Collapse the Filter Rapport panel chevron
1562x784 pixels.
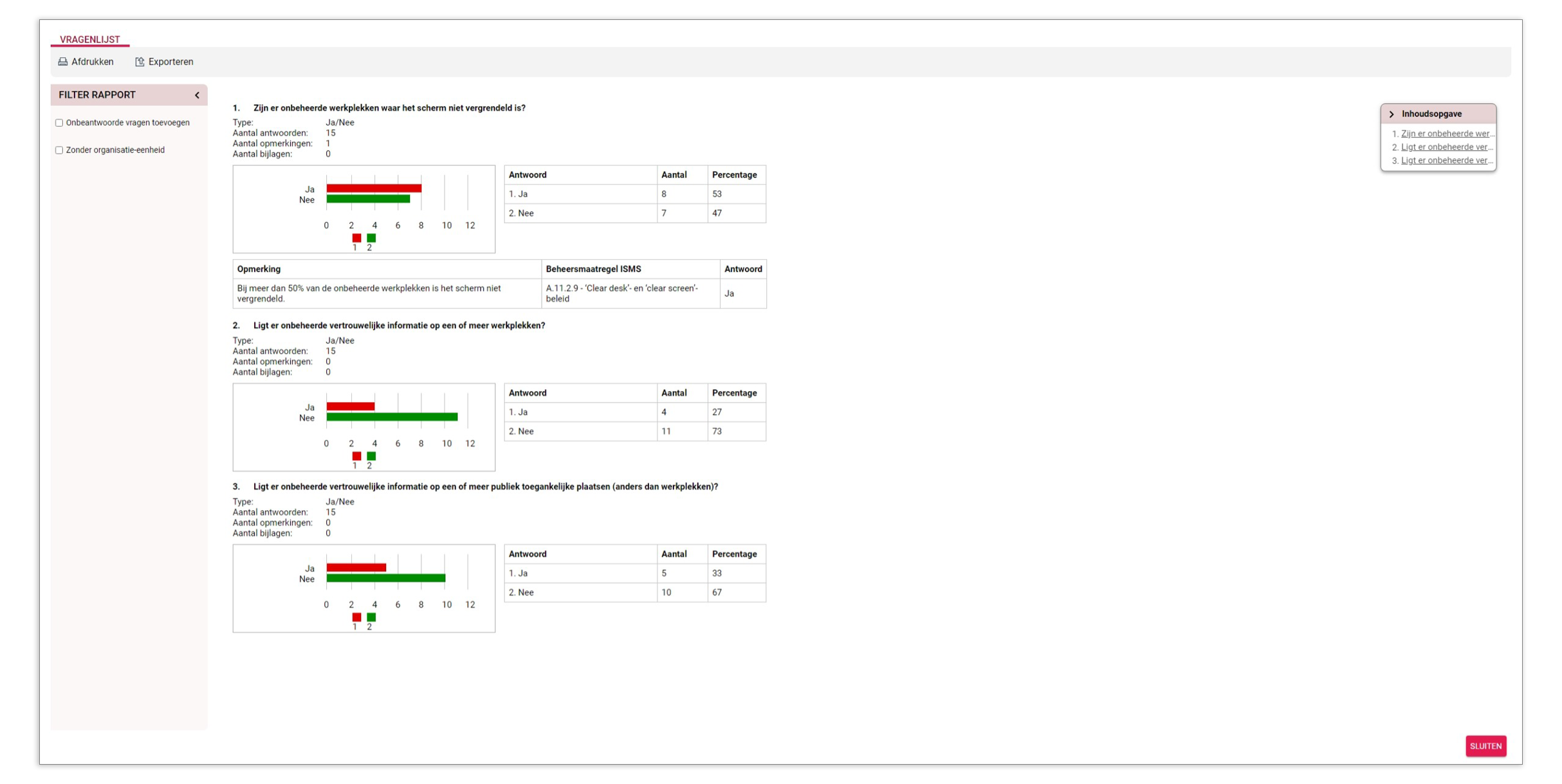[x=197, y=95]
